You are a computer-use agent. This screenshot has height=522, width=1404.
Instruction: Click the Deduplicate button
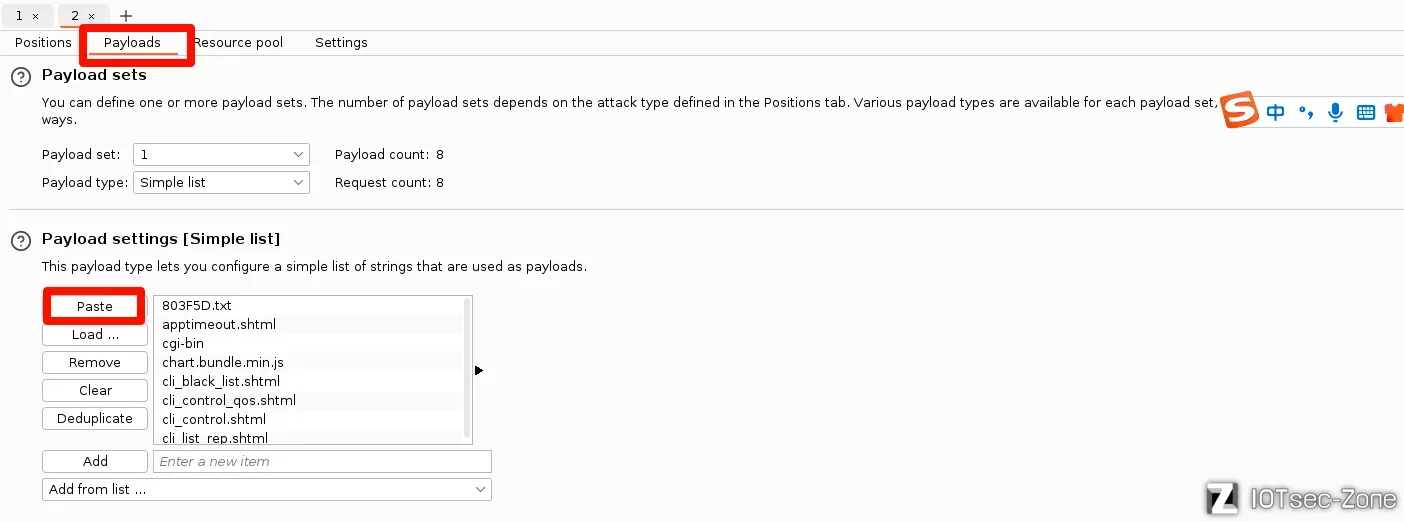click(95, 419)
